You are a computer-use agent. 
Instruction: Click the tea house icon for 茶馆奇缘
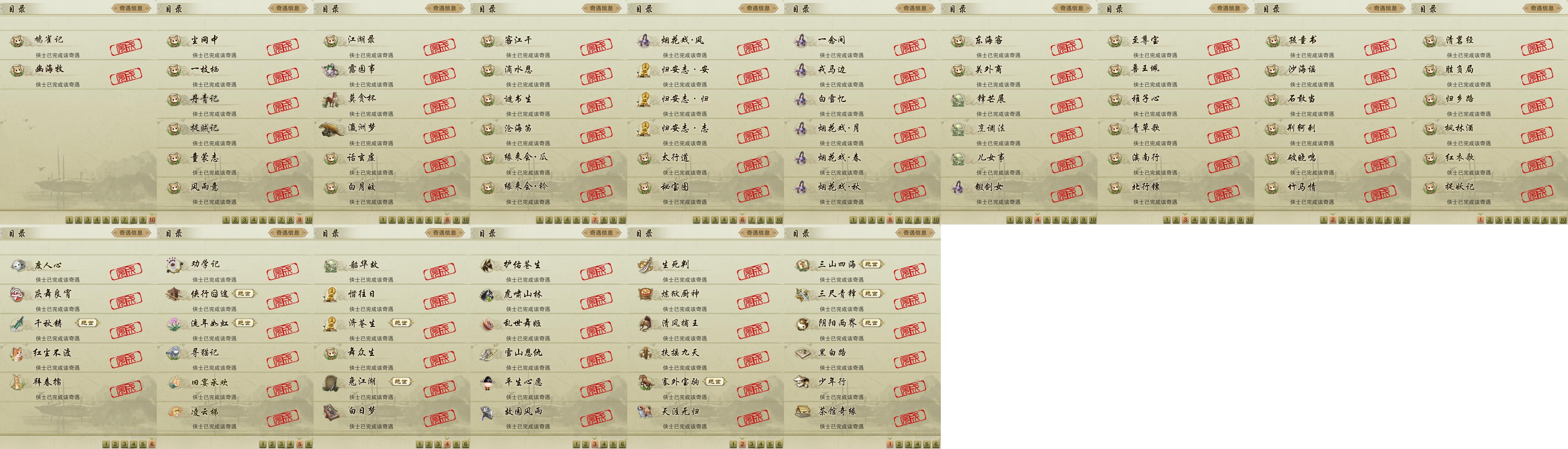click(x=802, y=412)
